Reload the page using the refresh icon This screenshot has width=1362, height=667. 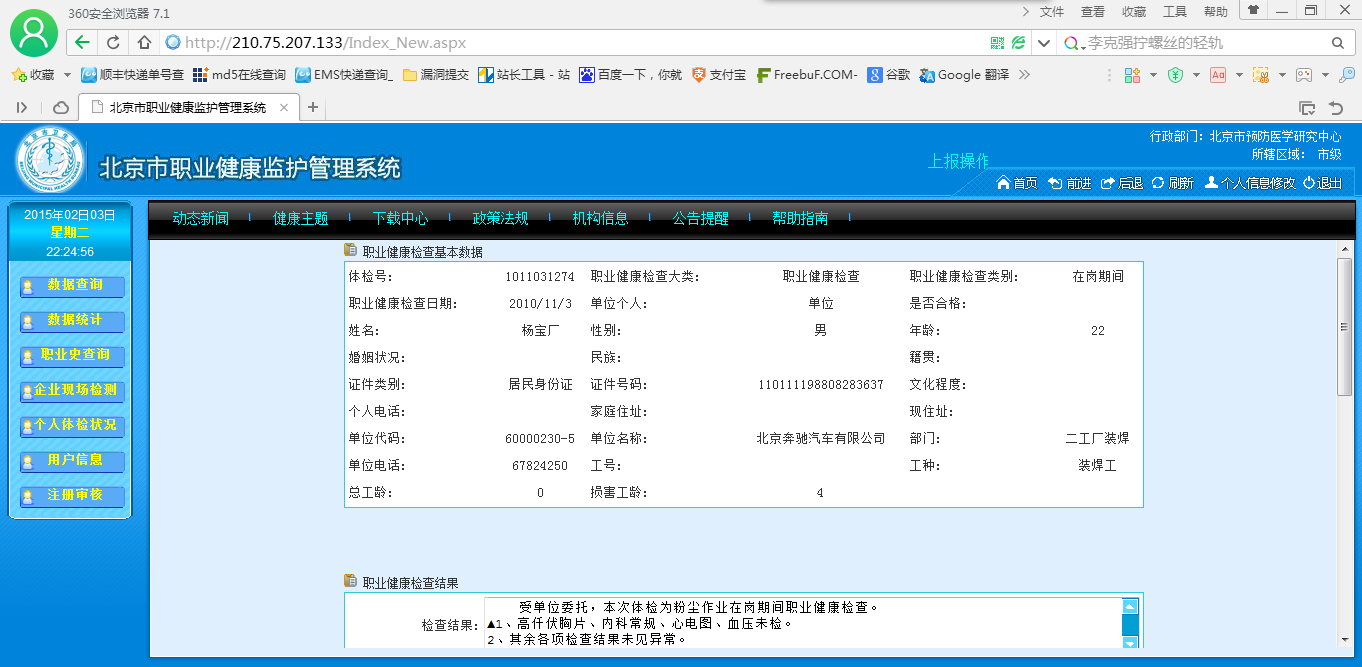point(113,43)
